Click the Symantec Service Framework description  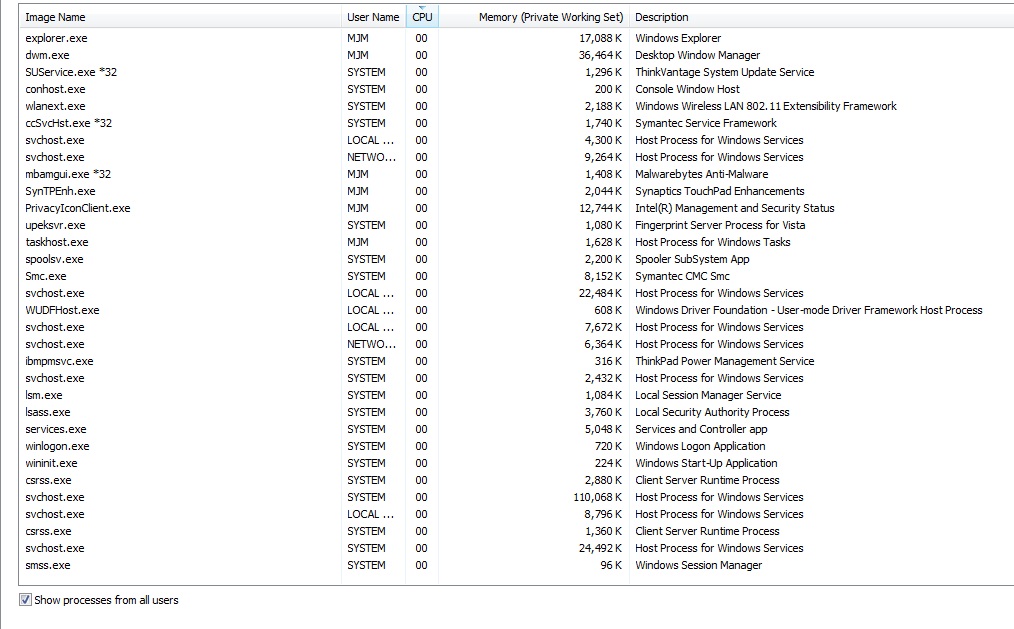coord(706,123)
